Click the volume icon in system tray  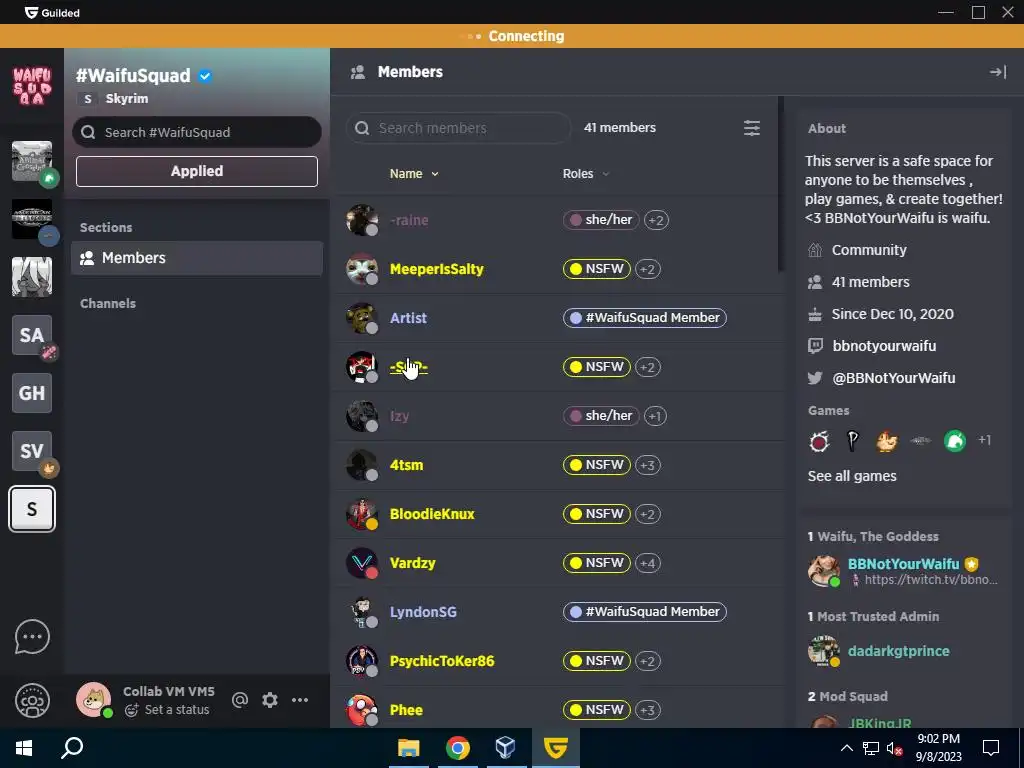click(893, 748)
